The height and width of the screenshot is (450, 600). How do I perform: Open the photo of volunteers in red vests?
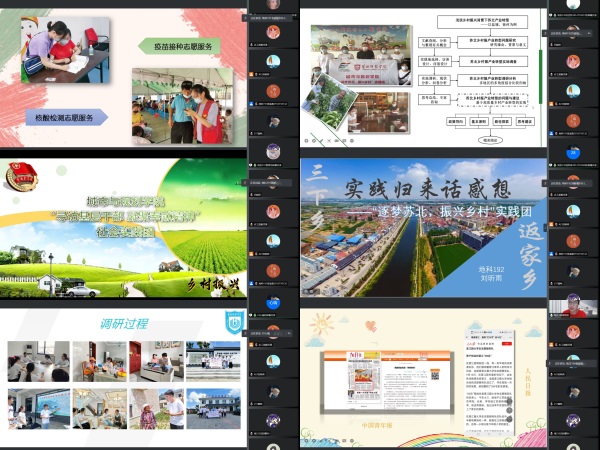tap(190, 106)
